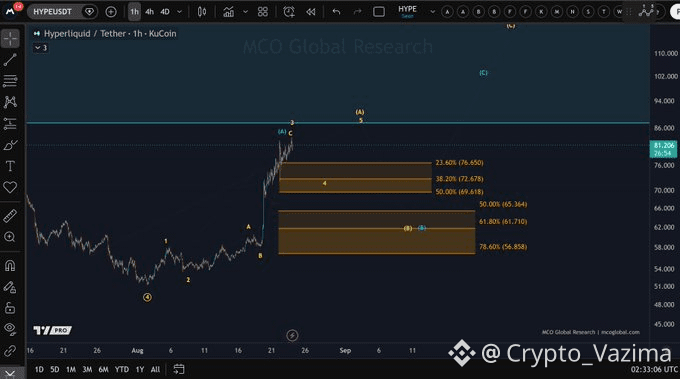Click the circled 4 wave label

147,297
